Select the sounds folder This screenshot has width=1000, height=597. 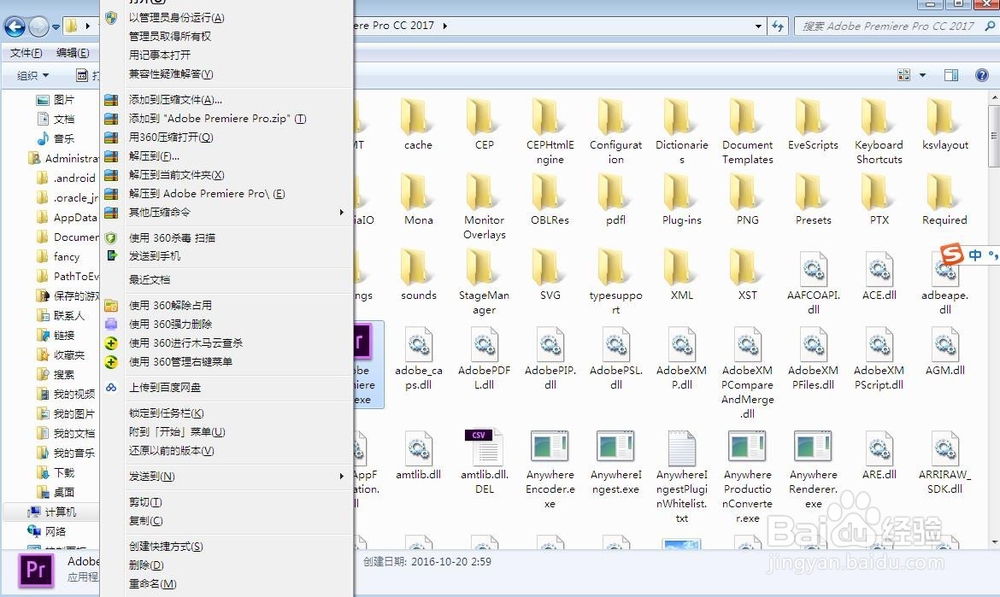pos(418,276)
